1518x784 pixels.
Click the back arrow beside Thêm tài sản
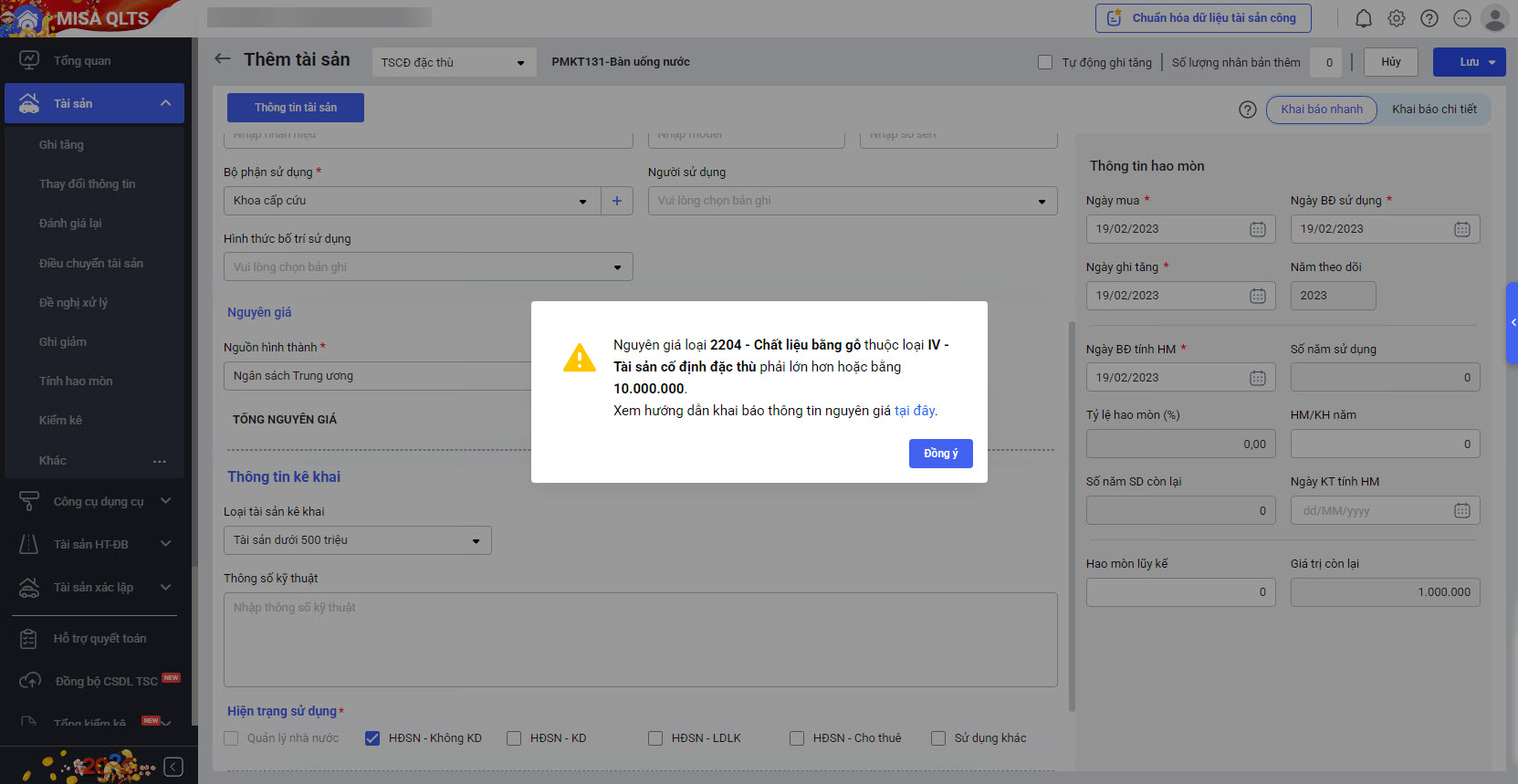[222, 59]
